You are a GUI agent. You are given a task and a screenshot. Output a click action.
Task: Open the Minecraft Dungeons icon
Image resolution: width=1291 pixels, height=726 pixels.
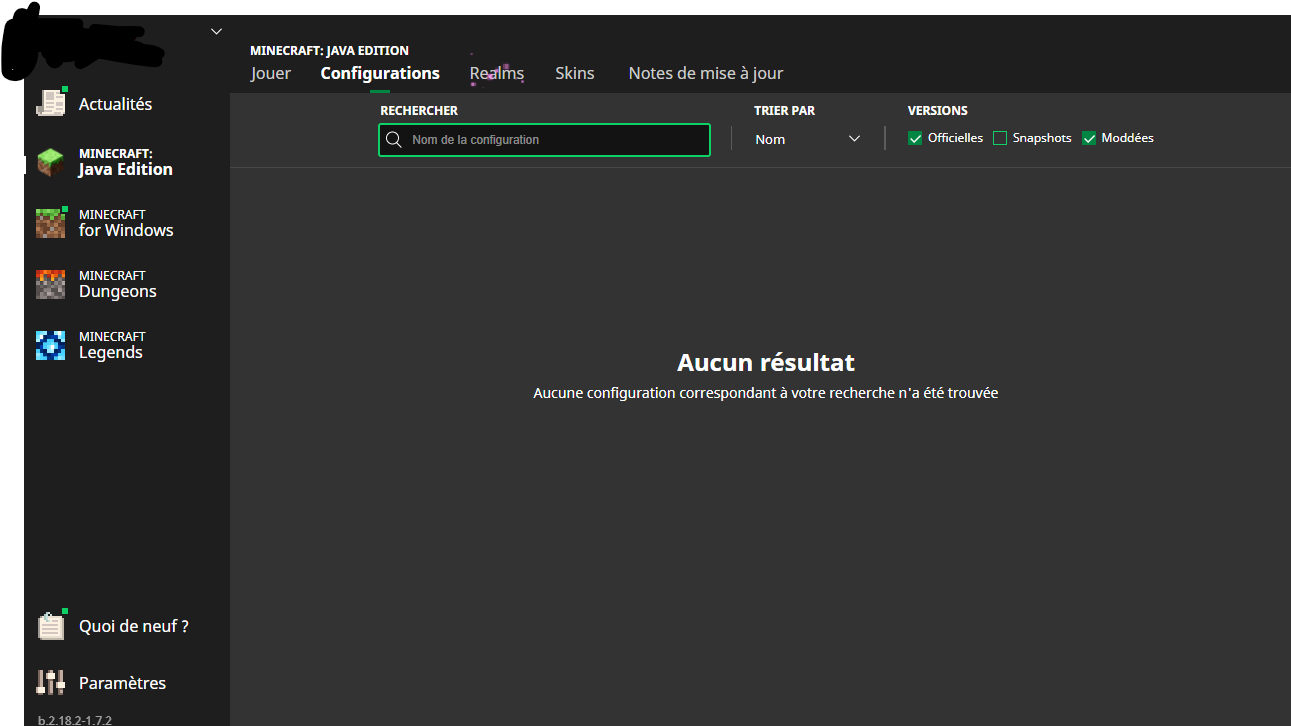coord(50,284)
